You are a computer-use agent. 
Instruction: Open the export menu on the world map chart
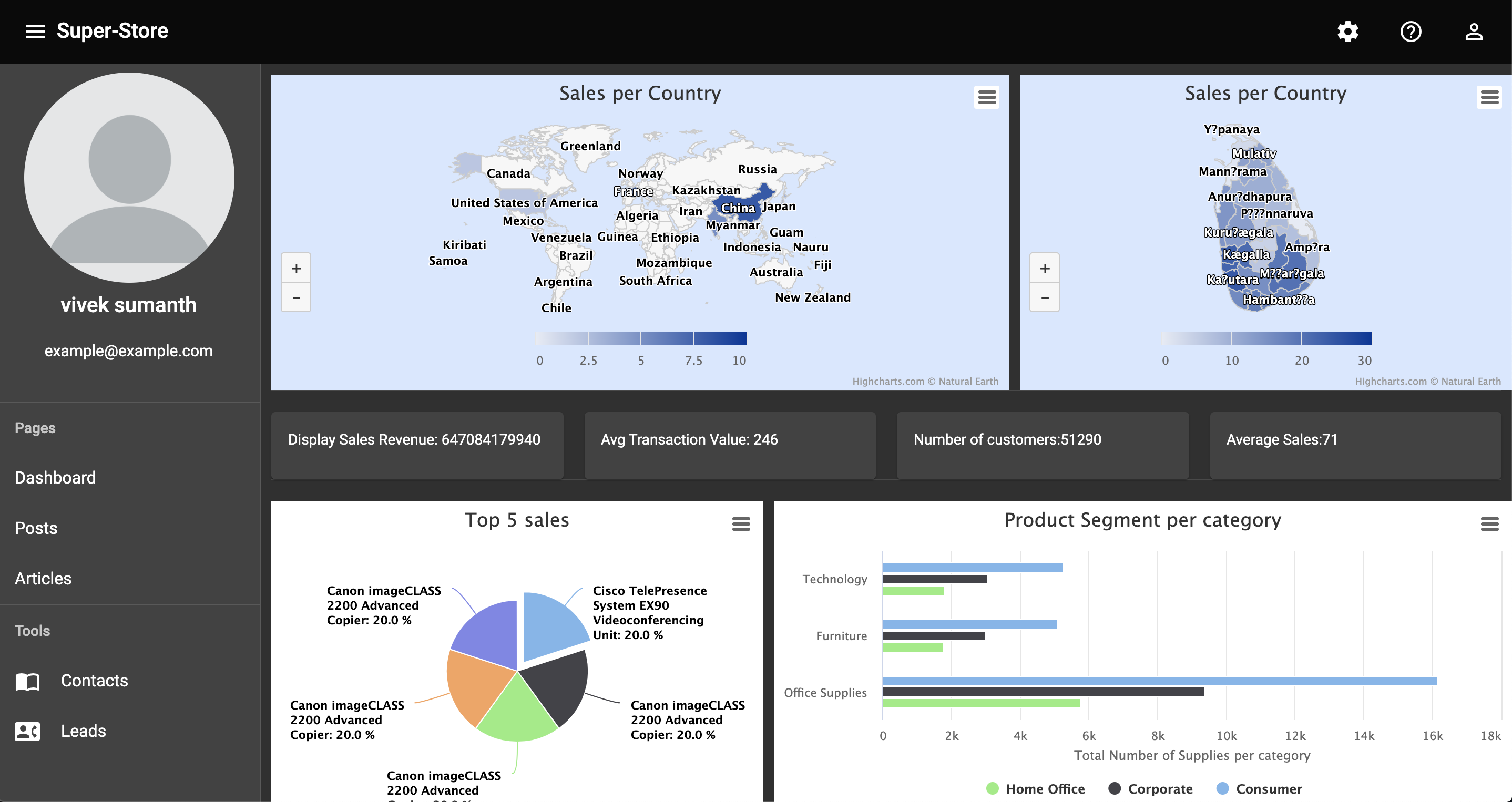click(x=987, y=97)
